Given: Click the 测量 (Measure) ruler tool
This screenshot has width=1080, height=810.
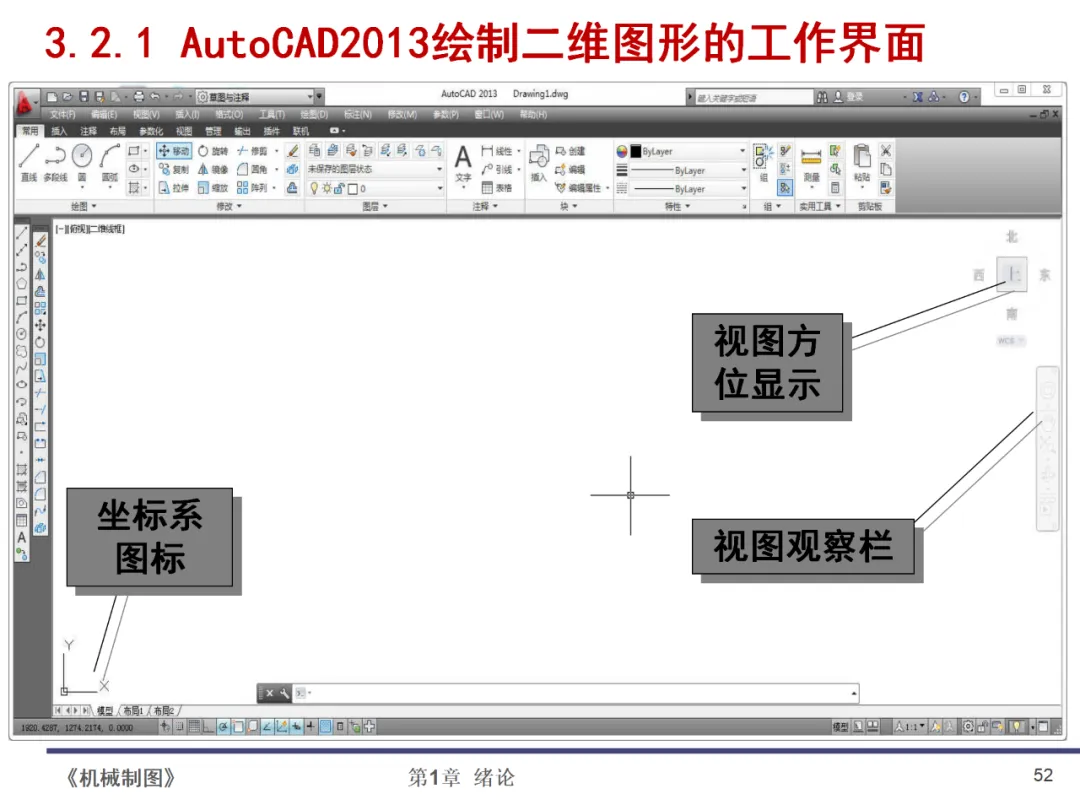Looking at the screenshot, I should 811,165.
